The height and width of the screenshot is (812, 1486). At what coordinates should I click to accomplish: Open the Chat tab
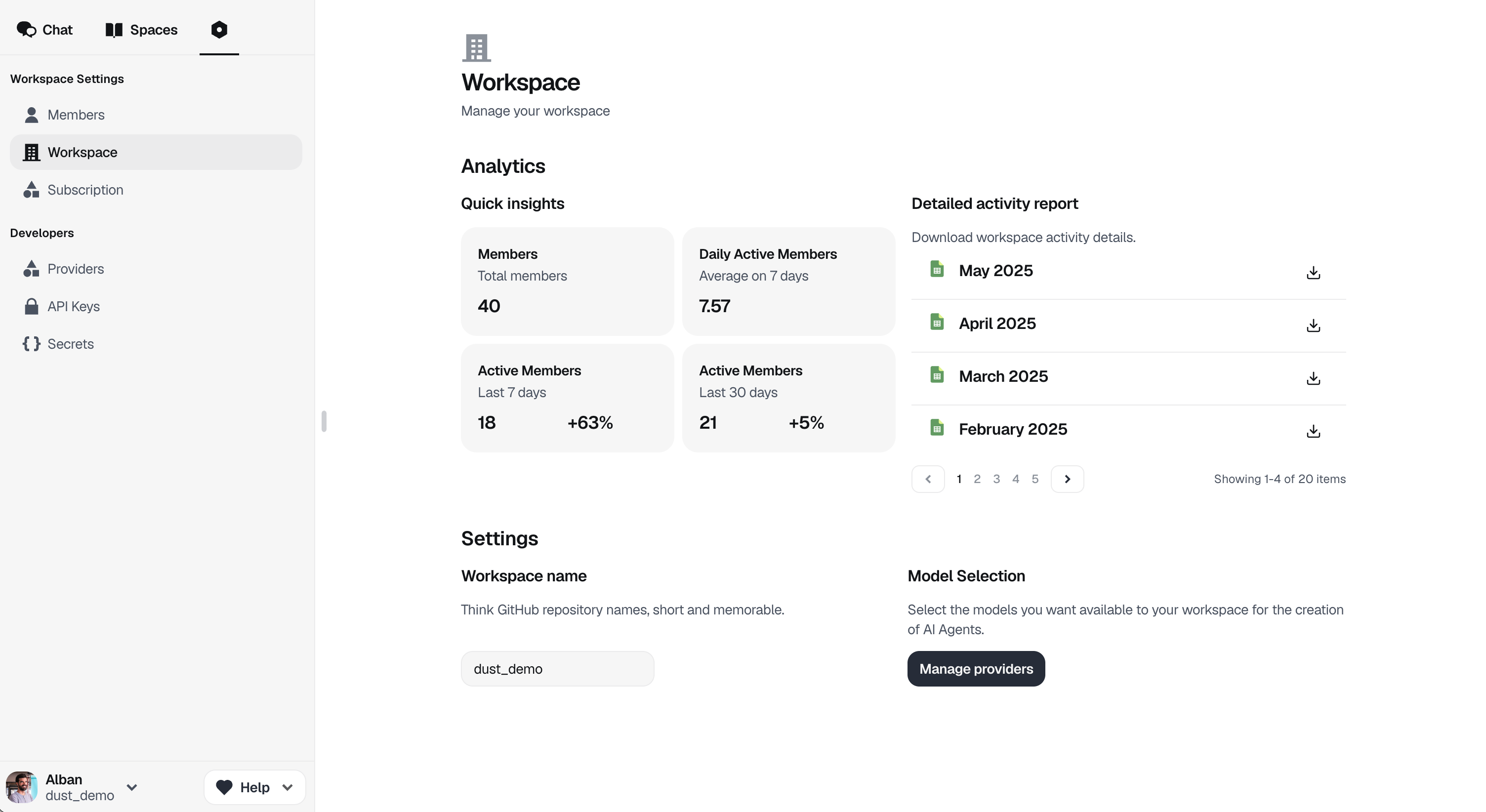[44, 30]
